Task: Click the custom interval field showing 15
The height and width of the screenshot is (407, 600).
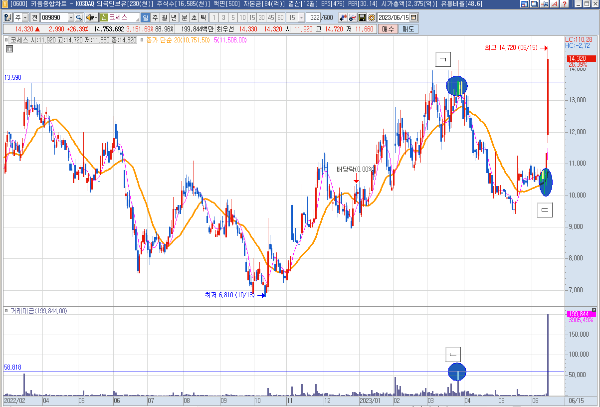Action: [292, 18]
